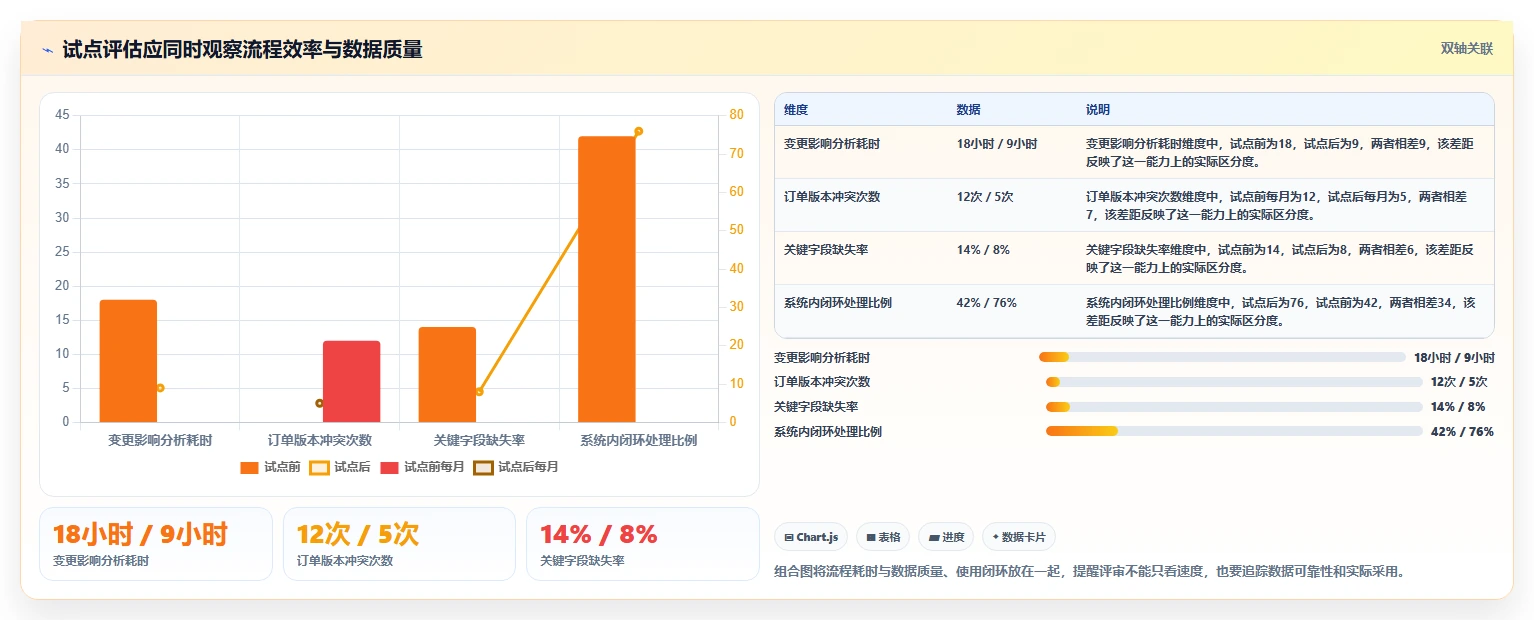Click the 变更影响分析耗时 progress bar
Viewport: 1534px width, 620px height.
point(1220,357)
